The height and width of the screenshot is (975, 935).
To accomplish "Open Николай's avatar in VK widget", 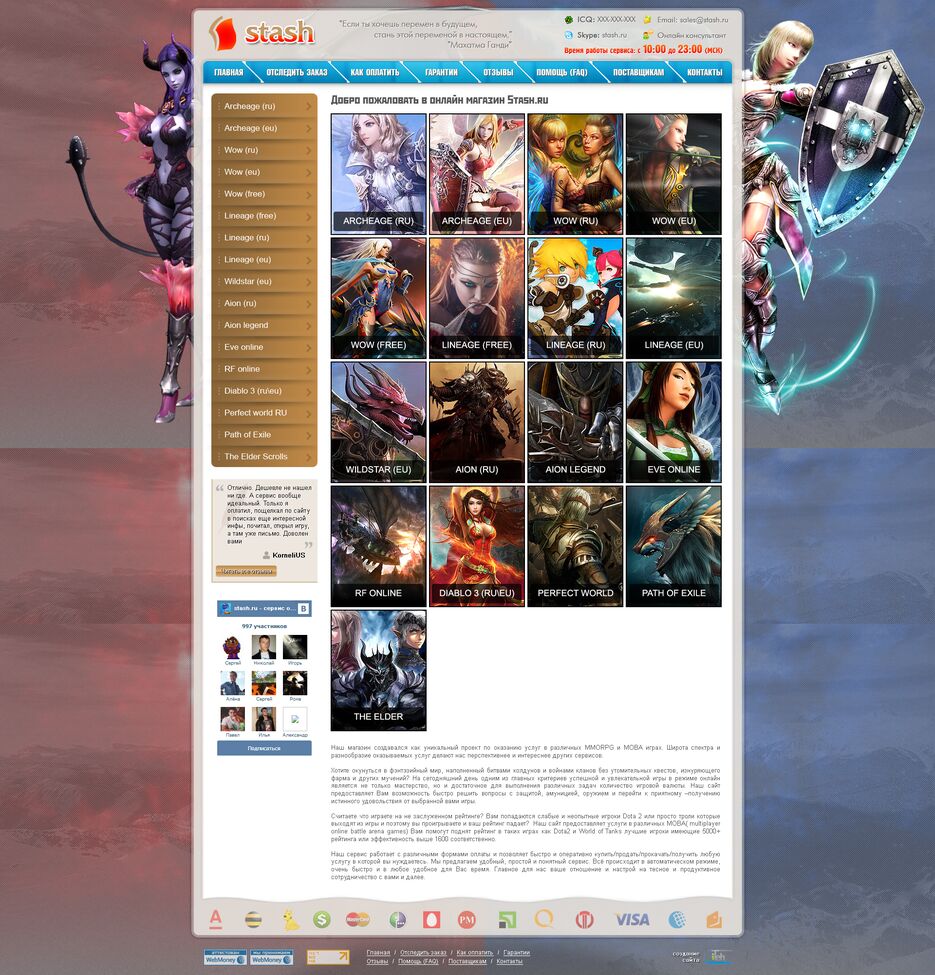I will tap(264, 647).
